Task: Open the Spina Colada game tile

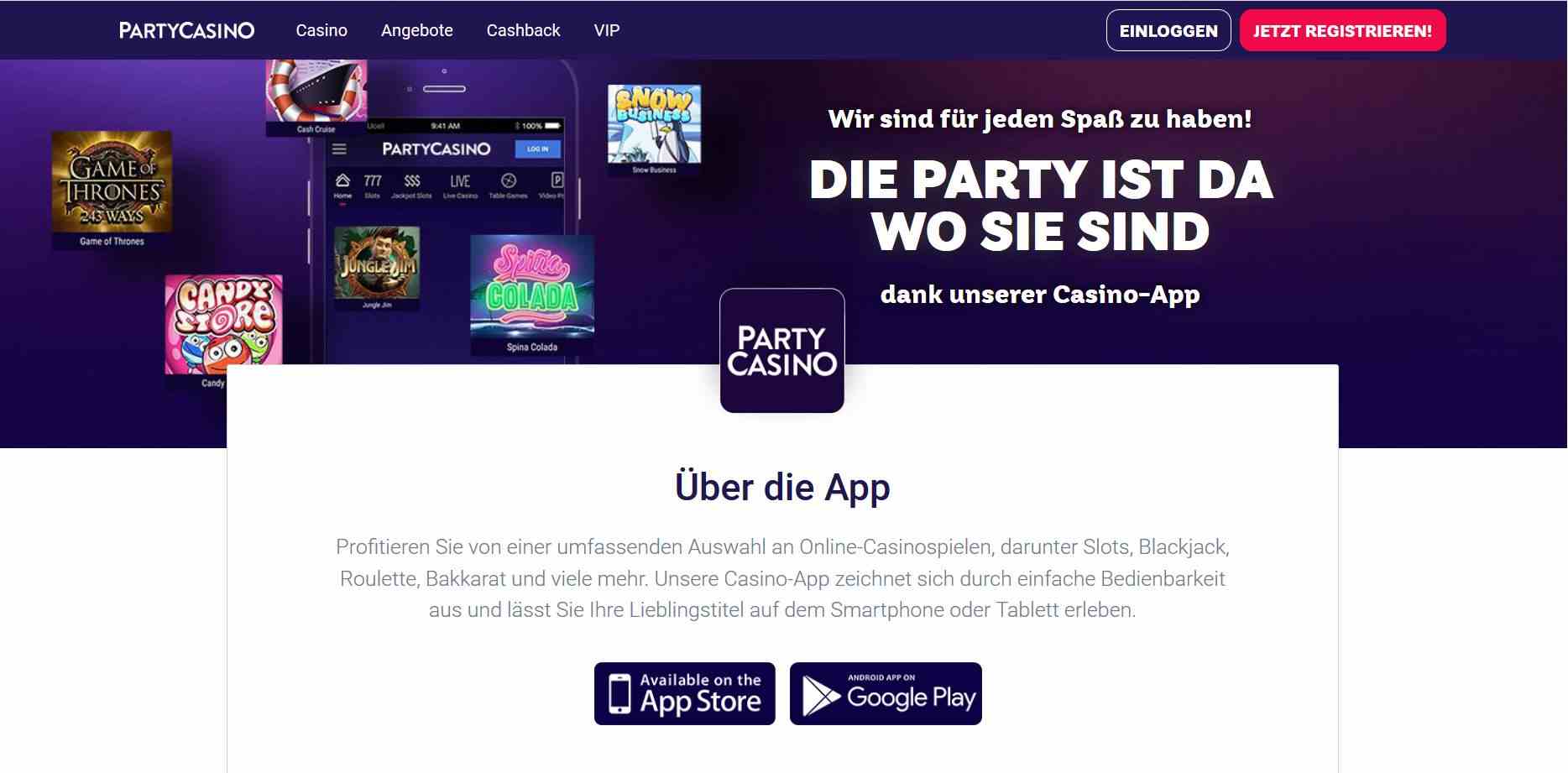Action: pyautogui.click(x=532, y=294)
